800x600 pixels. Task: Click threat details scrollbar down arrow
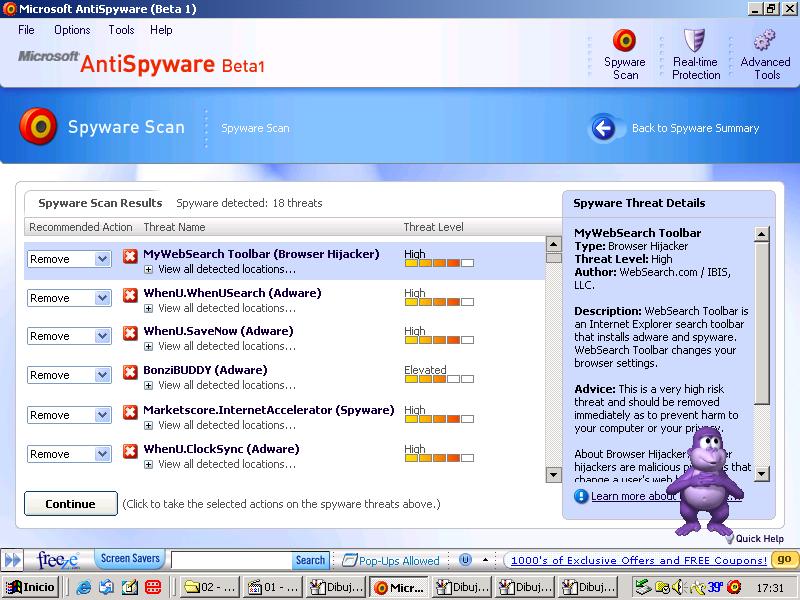pos(761,473)
